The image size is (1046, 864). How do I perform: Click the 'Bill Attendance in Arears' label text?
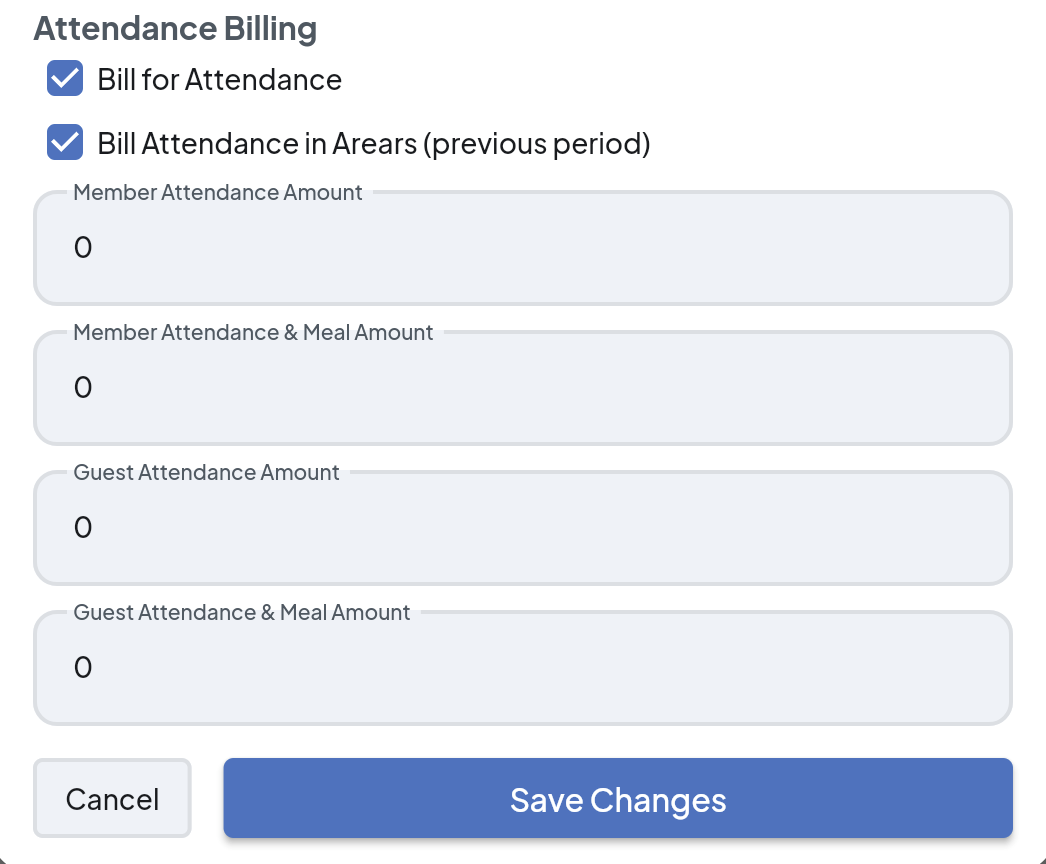(x=257, y=144)
